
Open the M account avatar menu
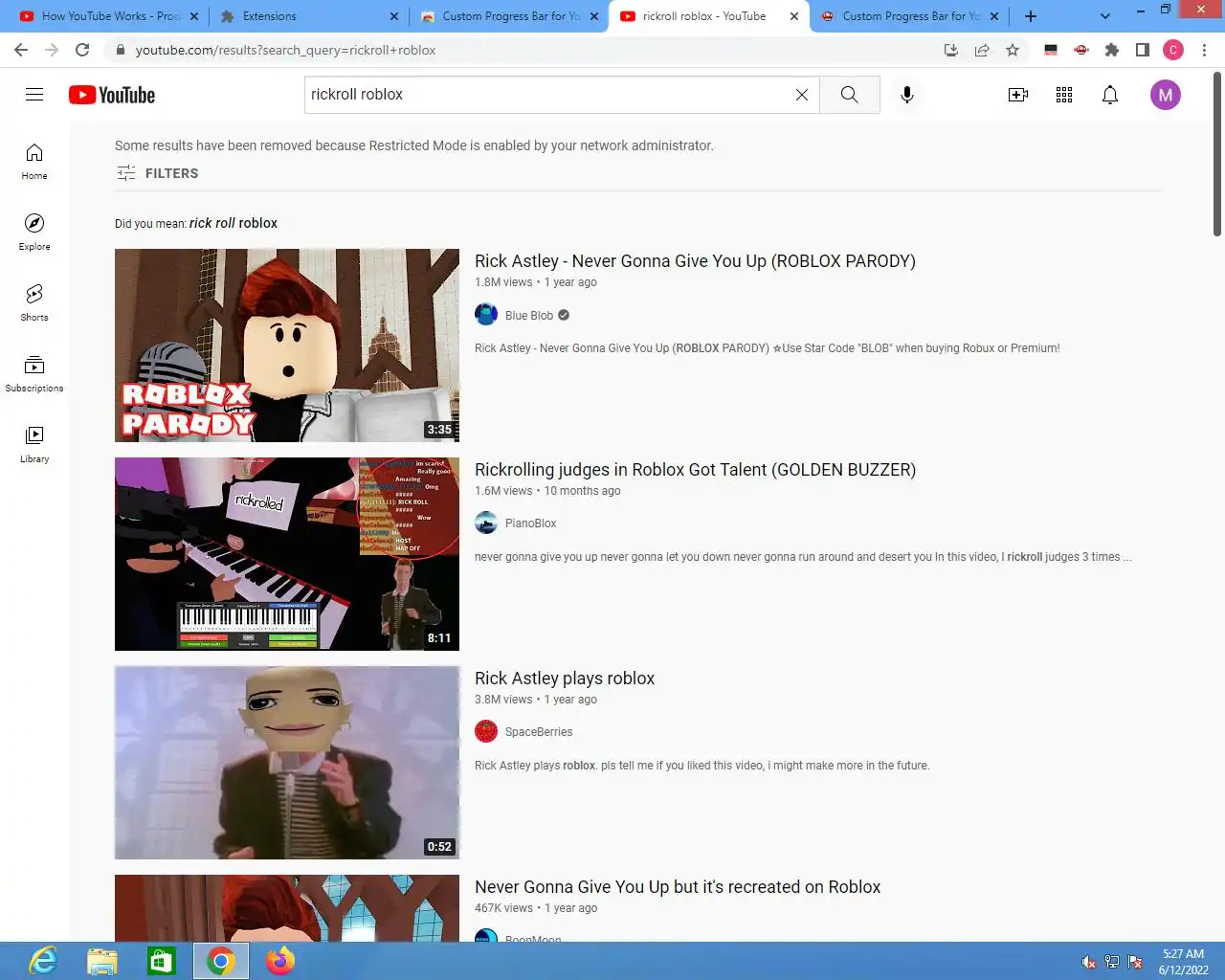[x=1166, y=95]
